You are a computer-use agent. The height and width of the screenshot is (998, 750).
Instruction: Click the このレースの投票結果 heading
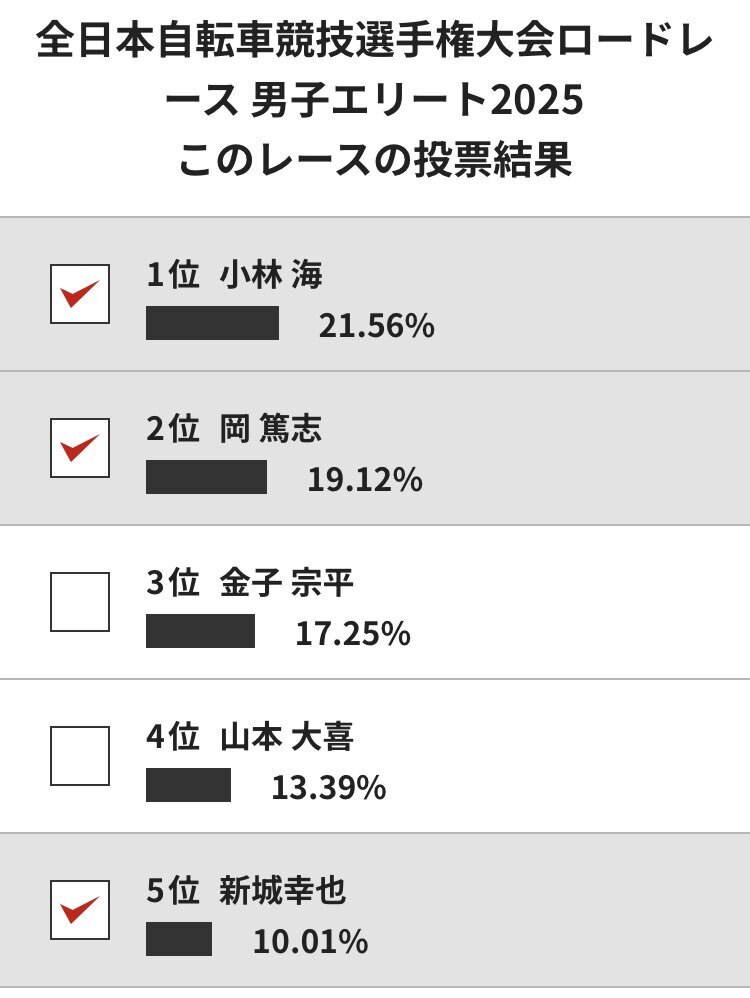375,160
